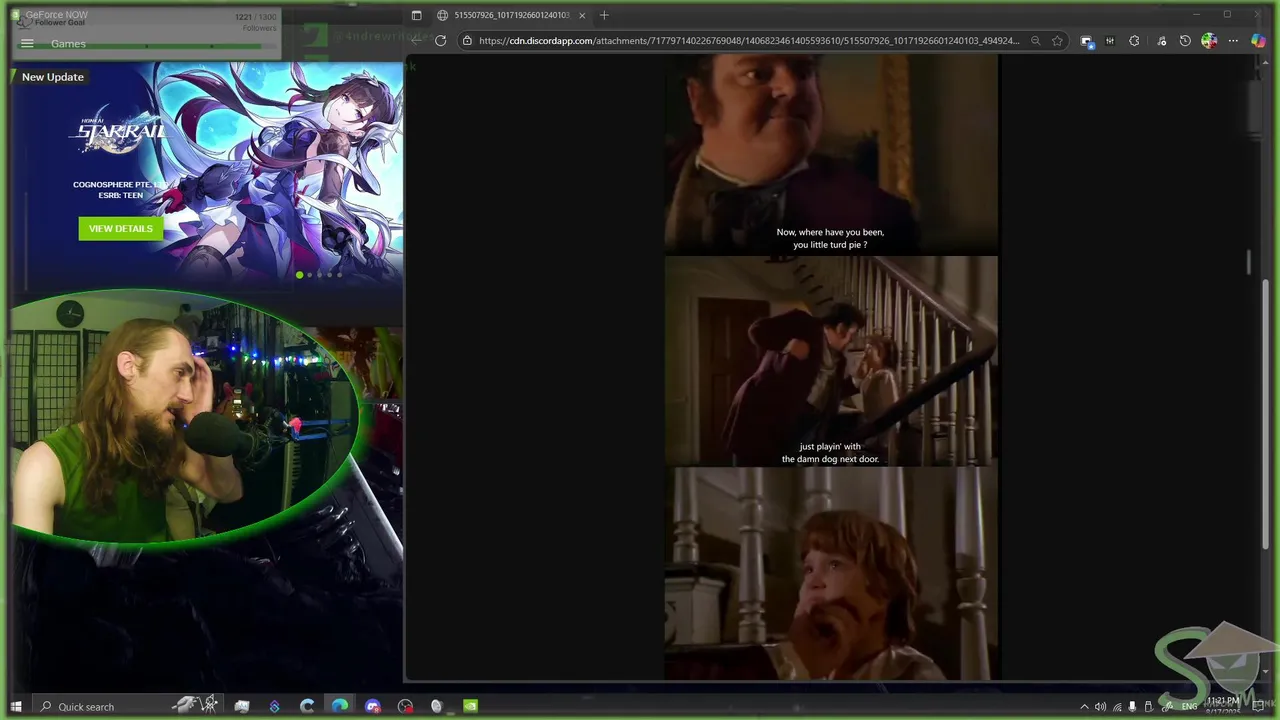Show hidden system tray icons
This screenshot has height=720, width=1280.
tap(1084, 707)
